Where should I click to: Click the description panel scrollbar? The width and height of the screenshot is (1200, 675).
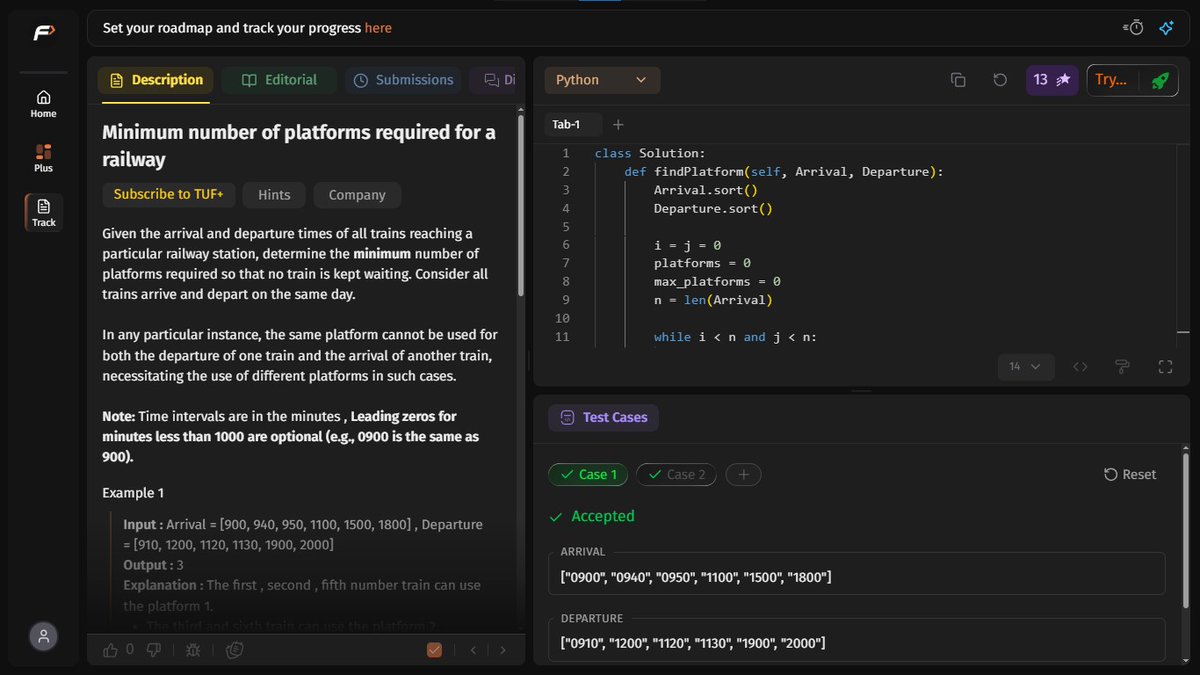point(520,205)
